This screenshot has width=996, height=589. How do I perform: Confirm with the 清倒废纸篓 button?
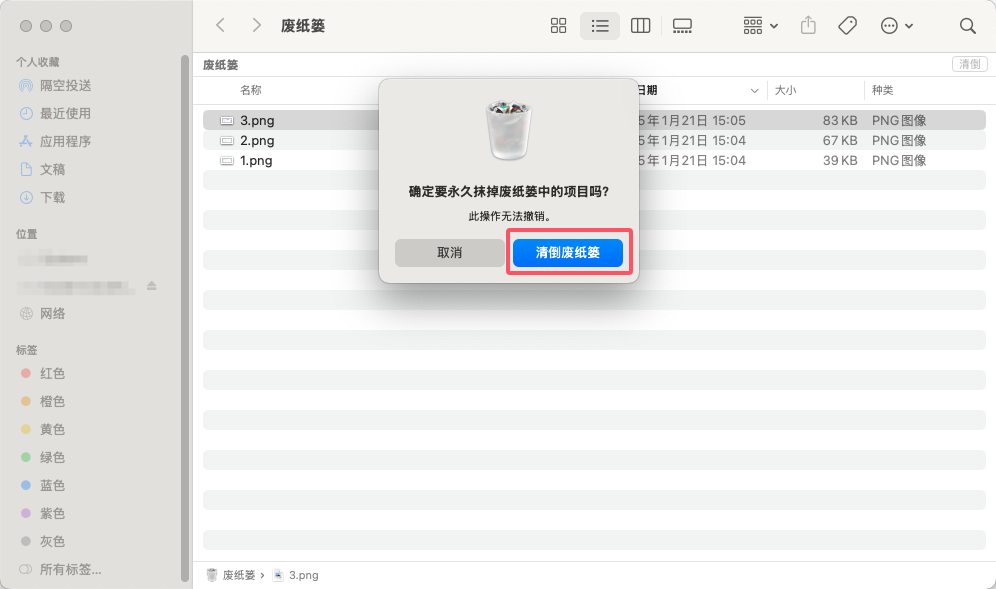click(x=567, y=253)
